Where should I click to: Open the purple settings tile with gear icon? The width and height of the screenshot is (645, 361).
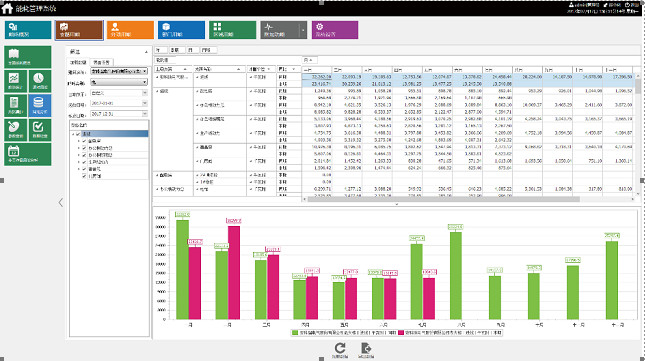[x=335, y=30]
